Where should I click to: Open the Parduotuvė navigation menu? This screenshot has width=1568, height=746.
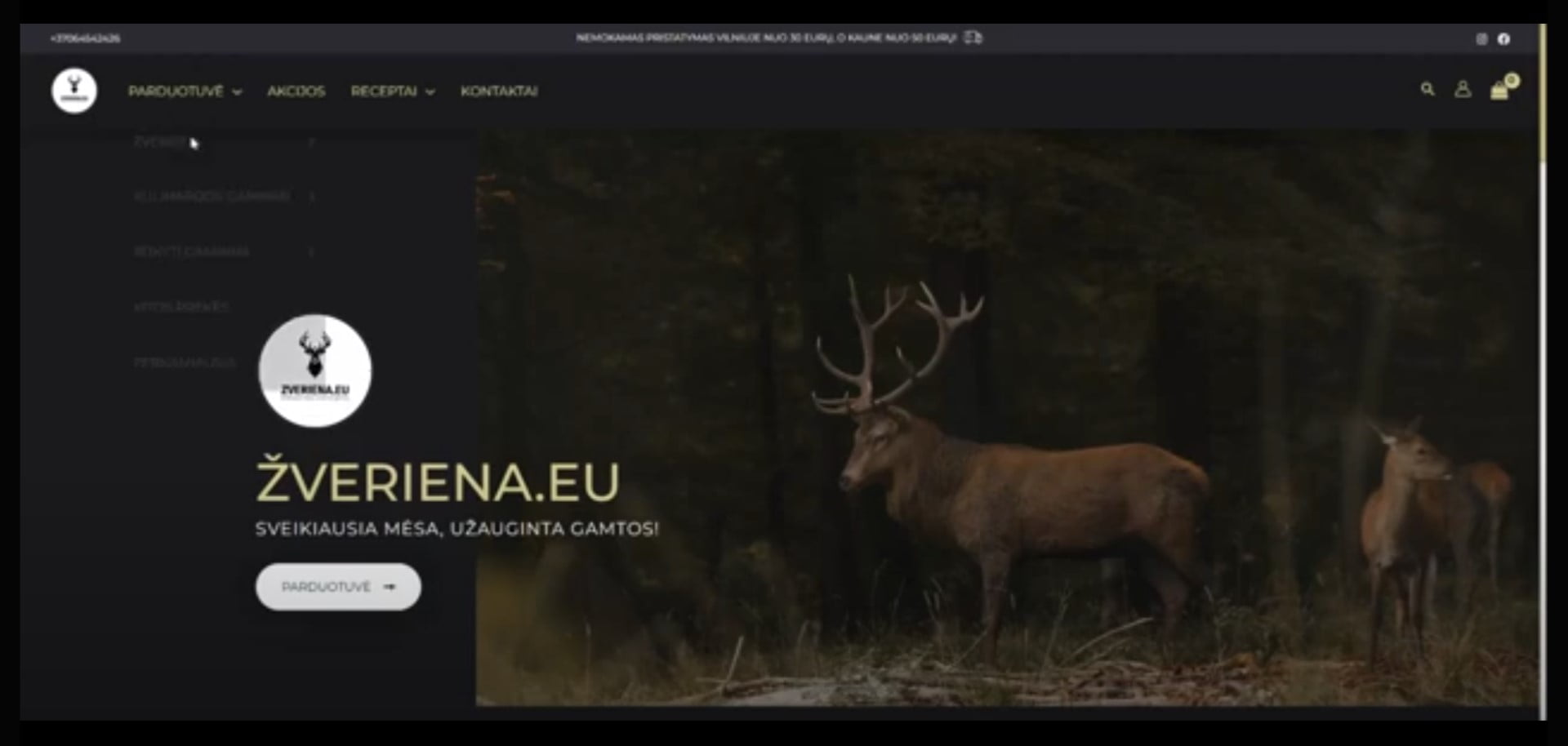tap(176, 91)
